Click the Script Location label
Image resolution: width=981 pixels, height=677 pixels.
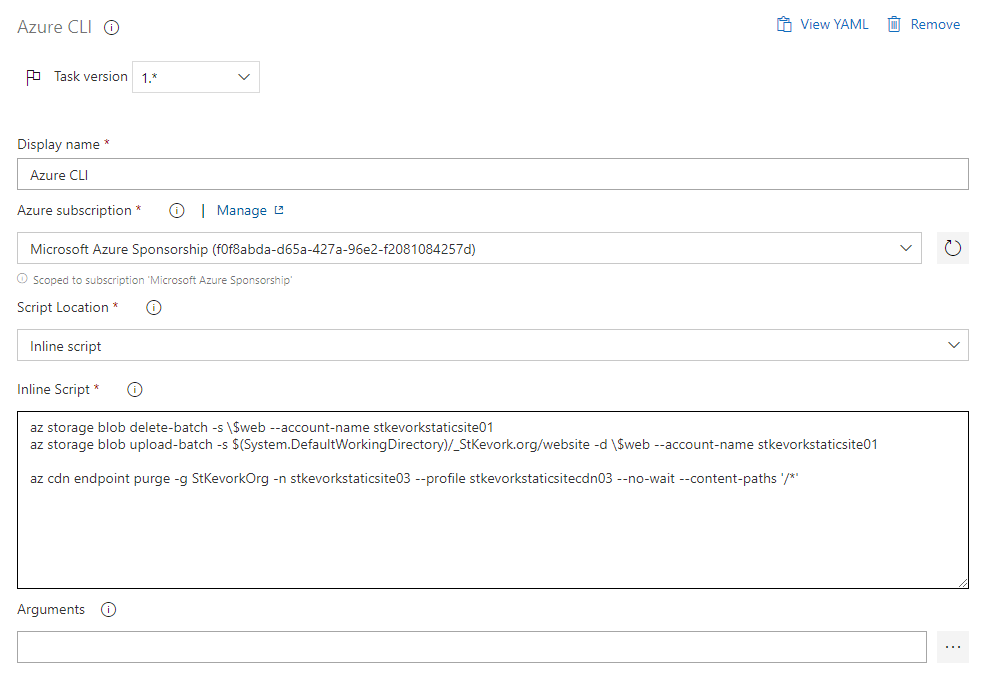[x=63, y=308]
